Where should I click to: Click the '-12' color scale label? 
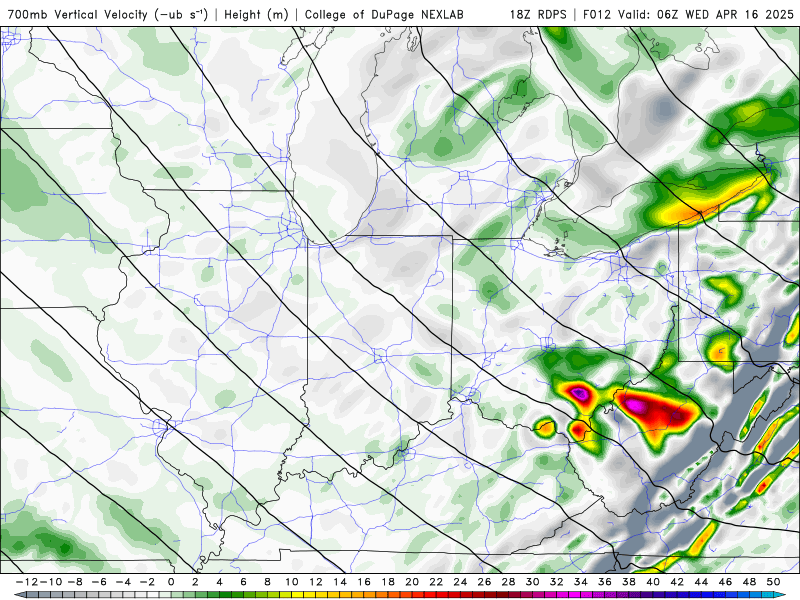point(26,582)
